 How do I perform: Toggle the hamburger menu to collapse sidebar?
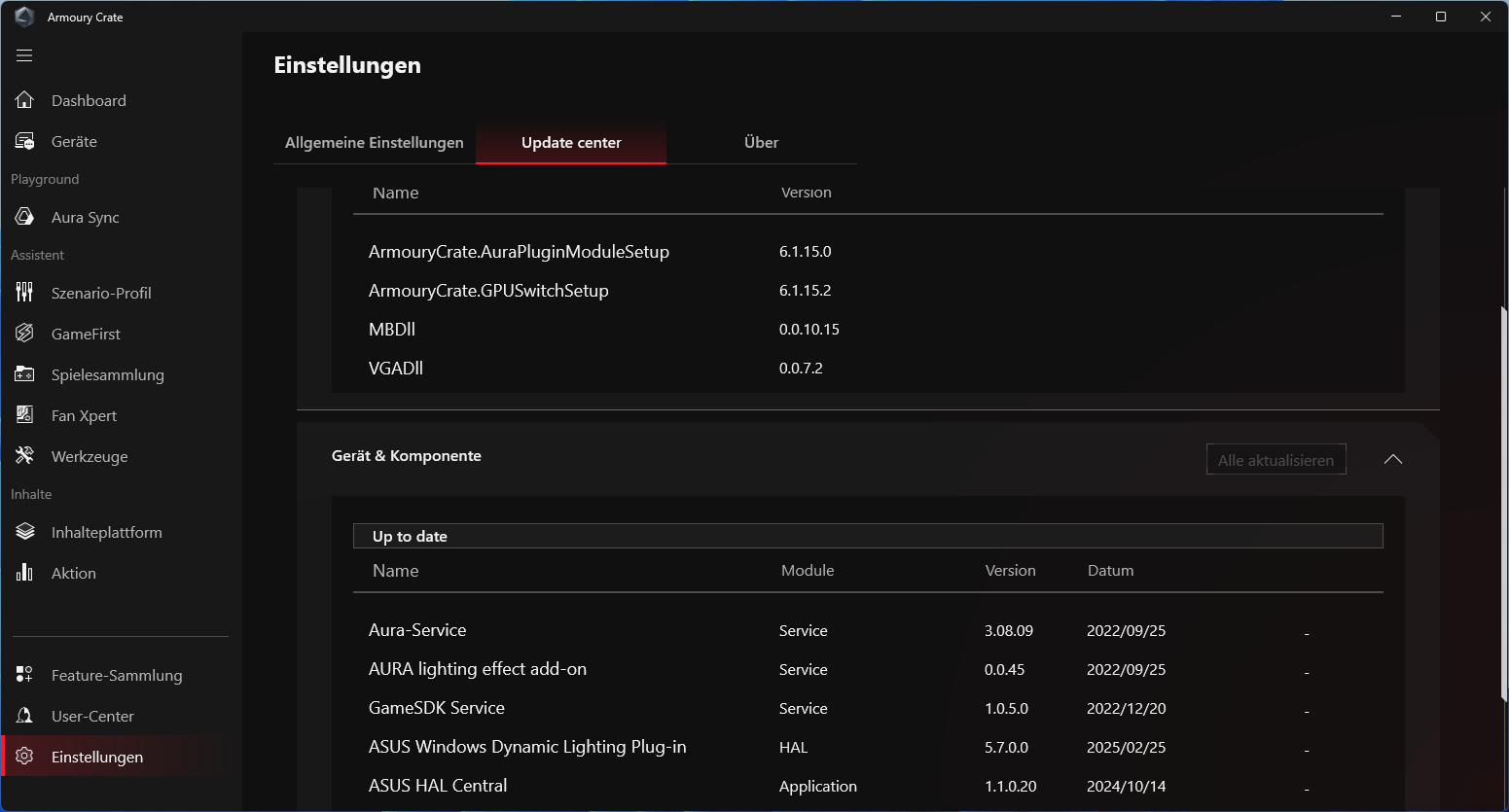pyautogui.click(x=24, y=55)
